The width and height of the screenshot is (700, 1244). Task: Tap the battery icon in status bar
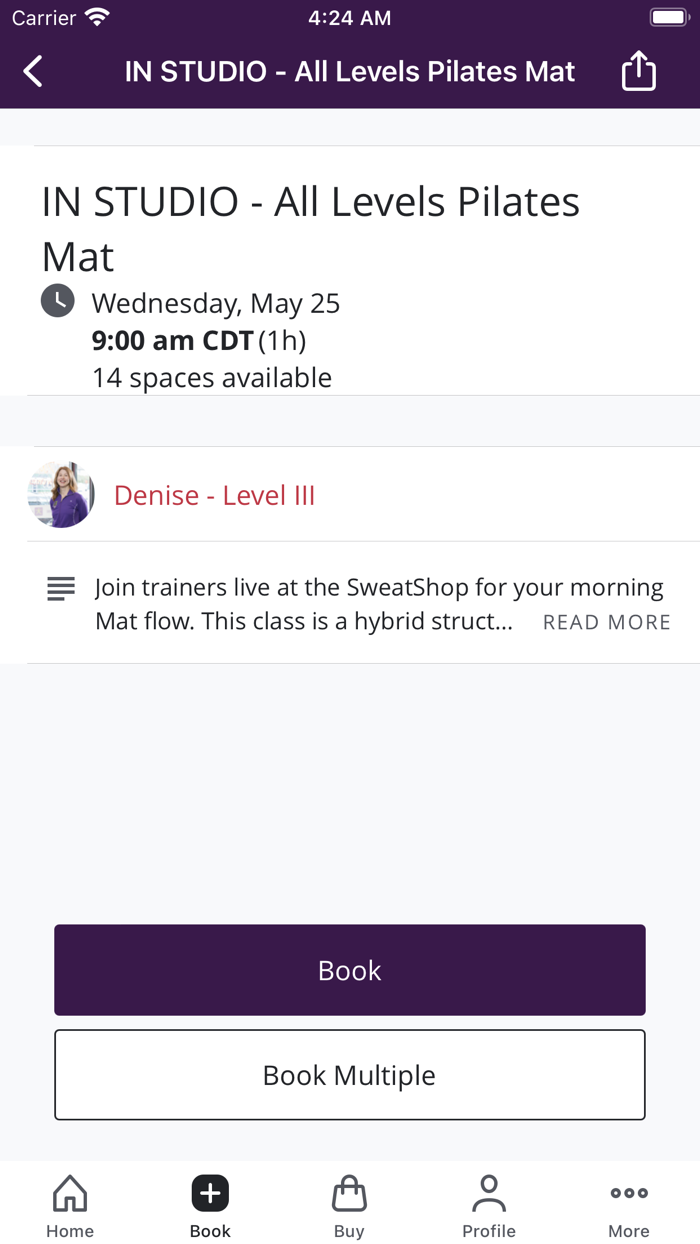tap(667, 18)
